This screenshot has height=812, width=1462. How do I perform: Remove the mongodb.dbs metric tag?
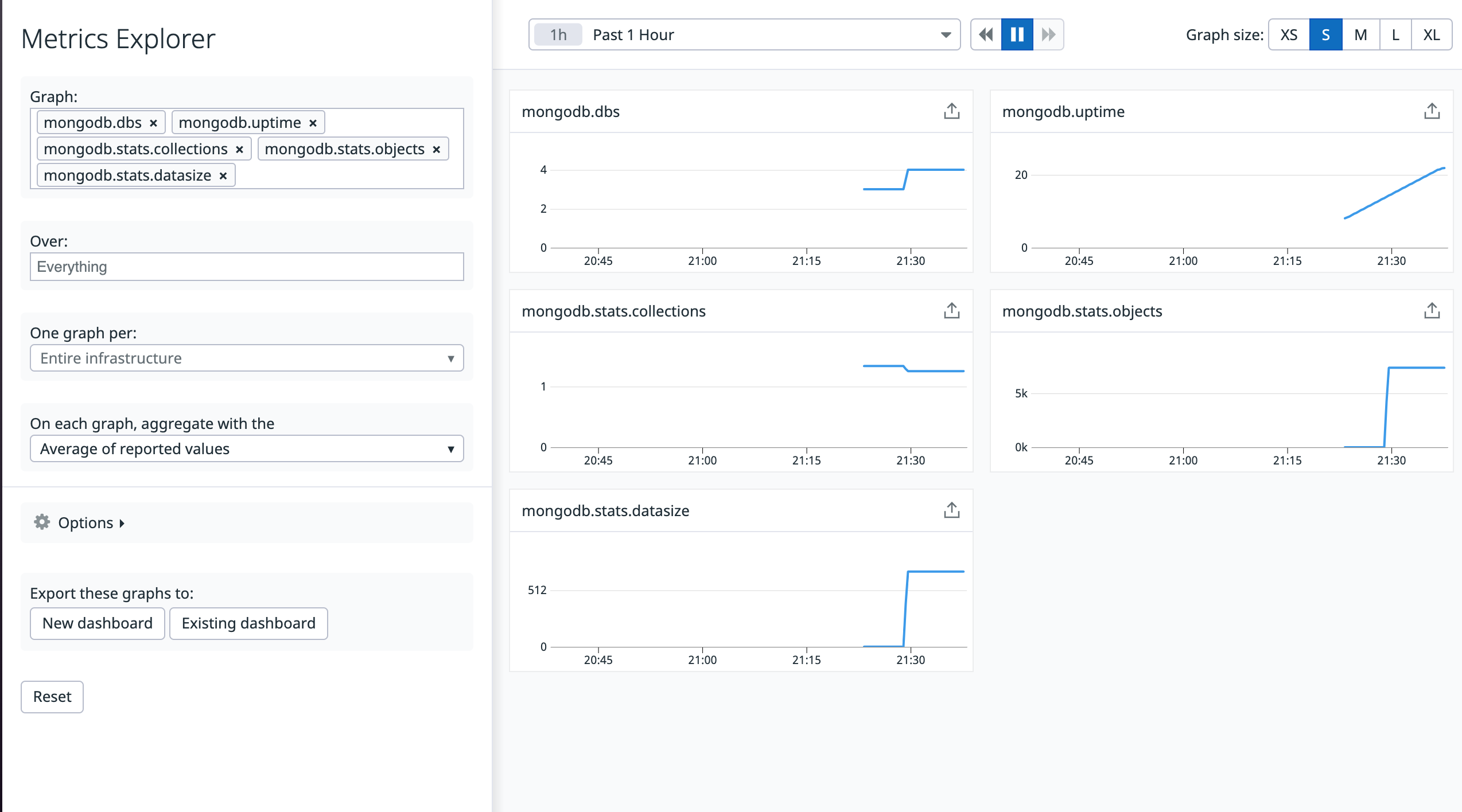pos(153,123)
